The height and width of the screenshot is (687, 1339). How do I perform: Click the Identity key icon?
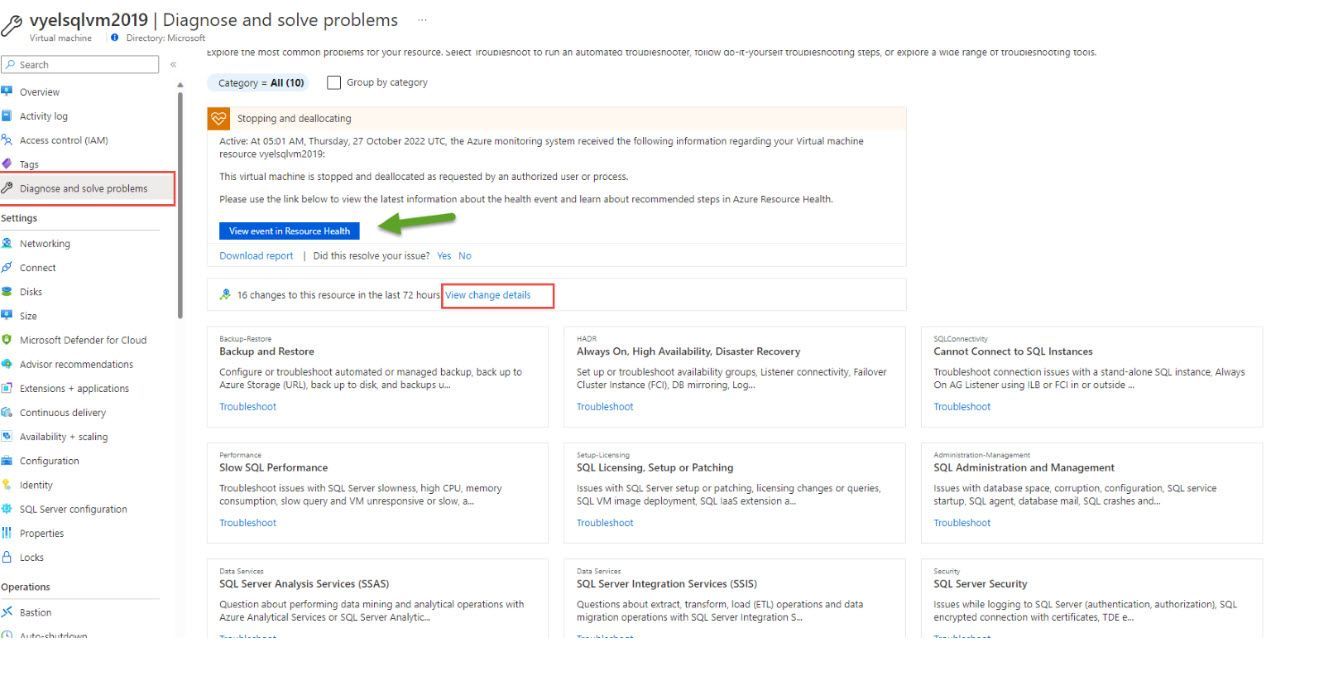tap(8, 485)
